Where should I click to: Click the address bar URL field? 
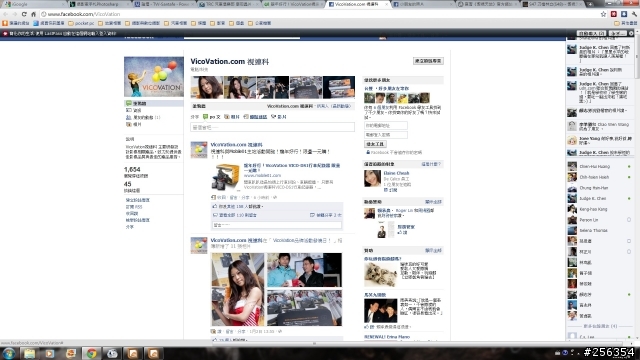pos(318,14)
